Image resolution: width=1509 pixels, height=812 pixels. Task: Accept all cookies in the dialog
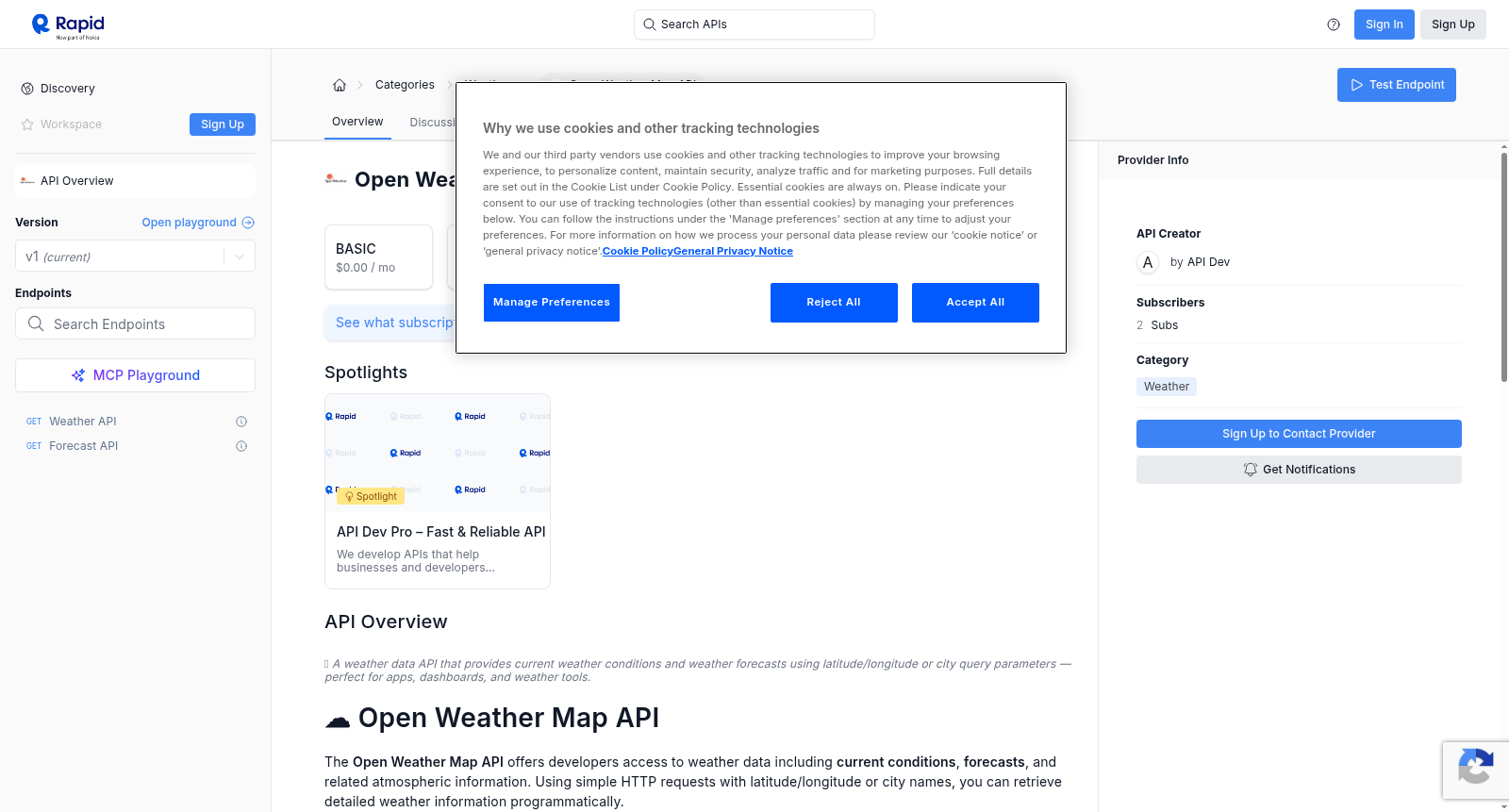pyautogui.click(x=975, y=302)
